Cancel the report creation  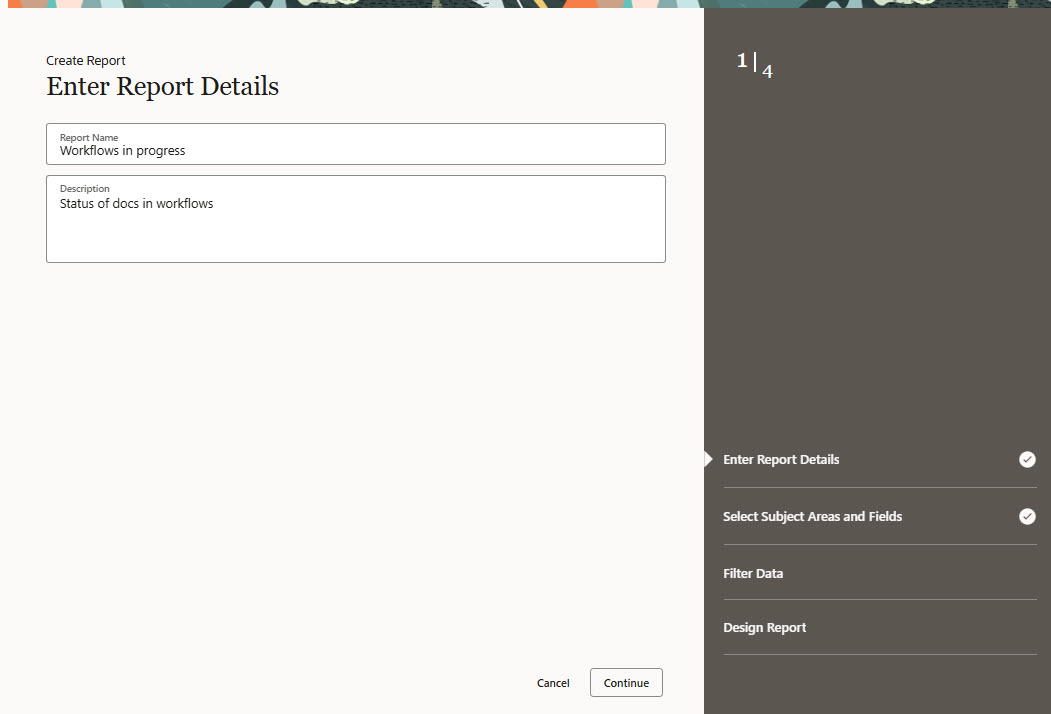(553, 683)
